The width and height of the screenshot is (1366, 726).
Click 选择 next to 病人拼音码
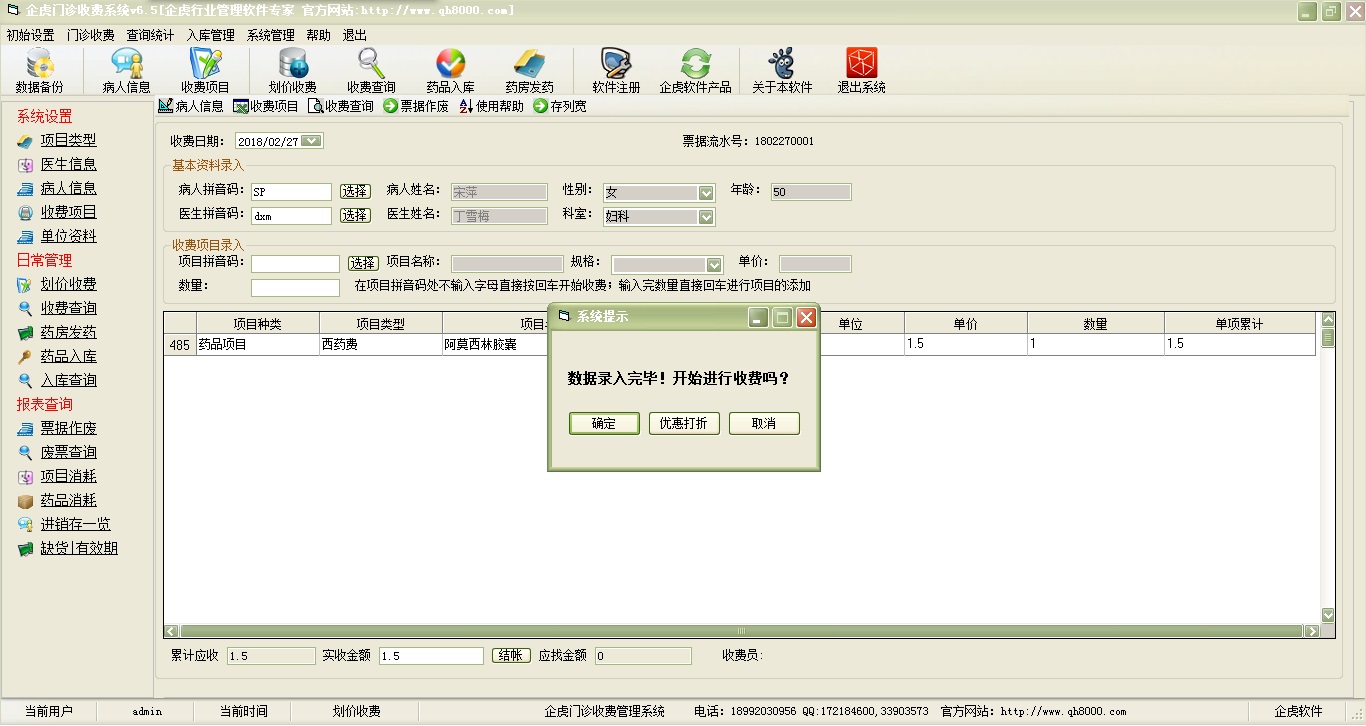[355, 191]
